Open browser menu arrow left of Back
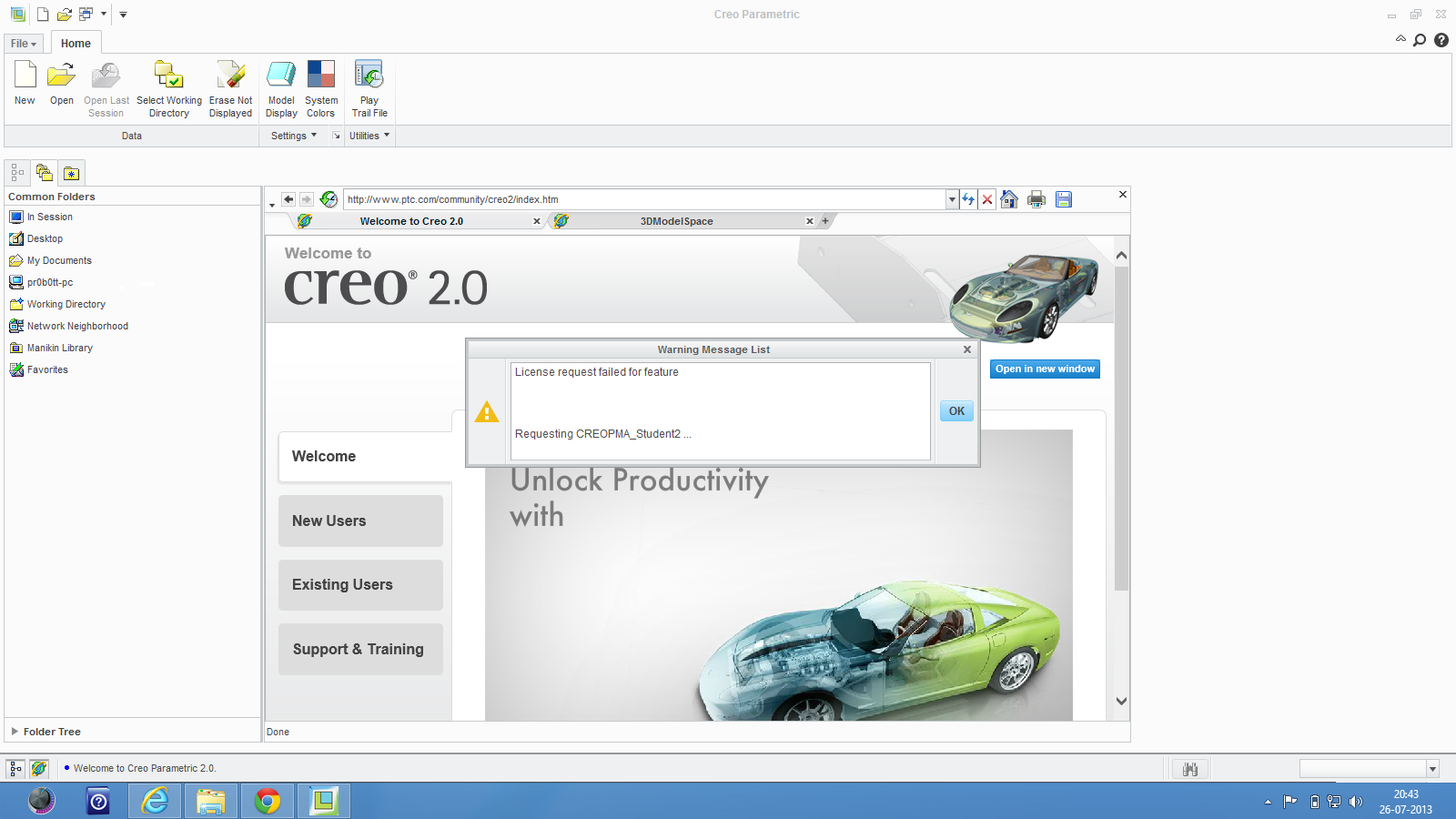 [272, 205]
